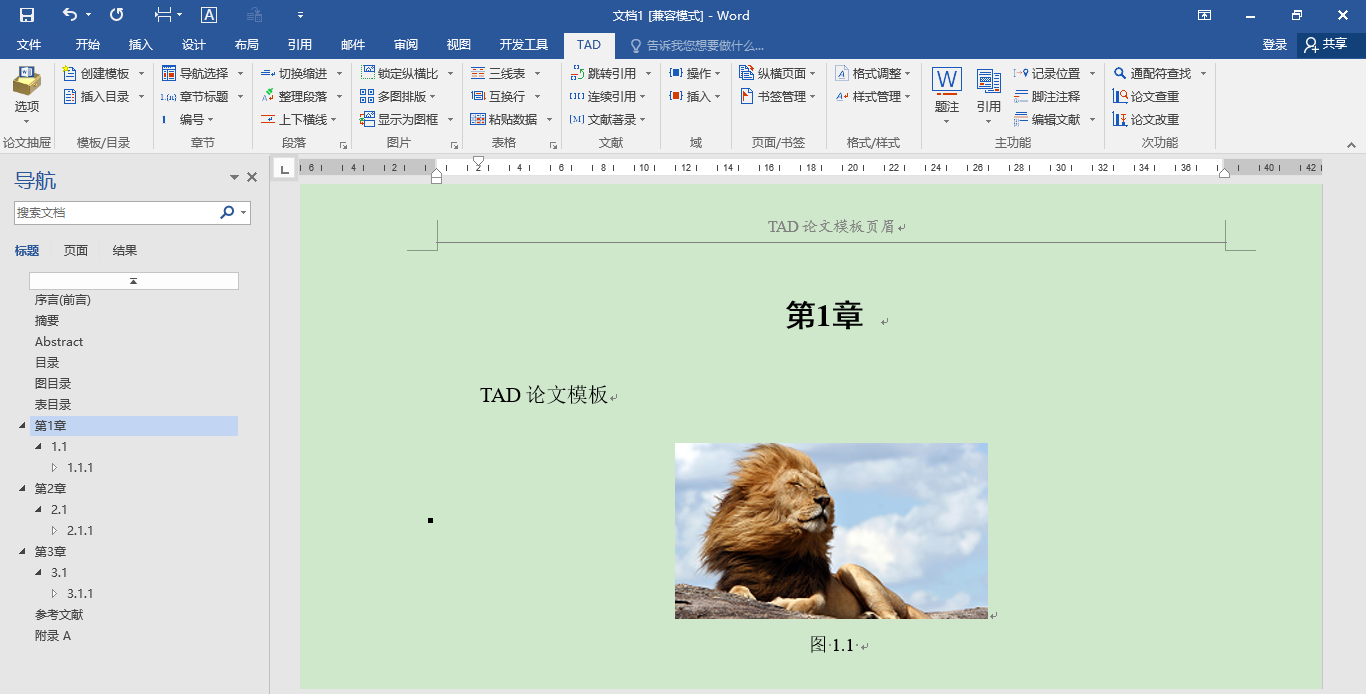Screen dimensions: 1366x694
Task: Go to 参考文献 in navigation pane
Action: click(x=59, y=615)
